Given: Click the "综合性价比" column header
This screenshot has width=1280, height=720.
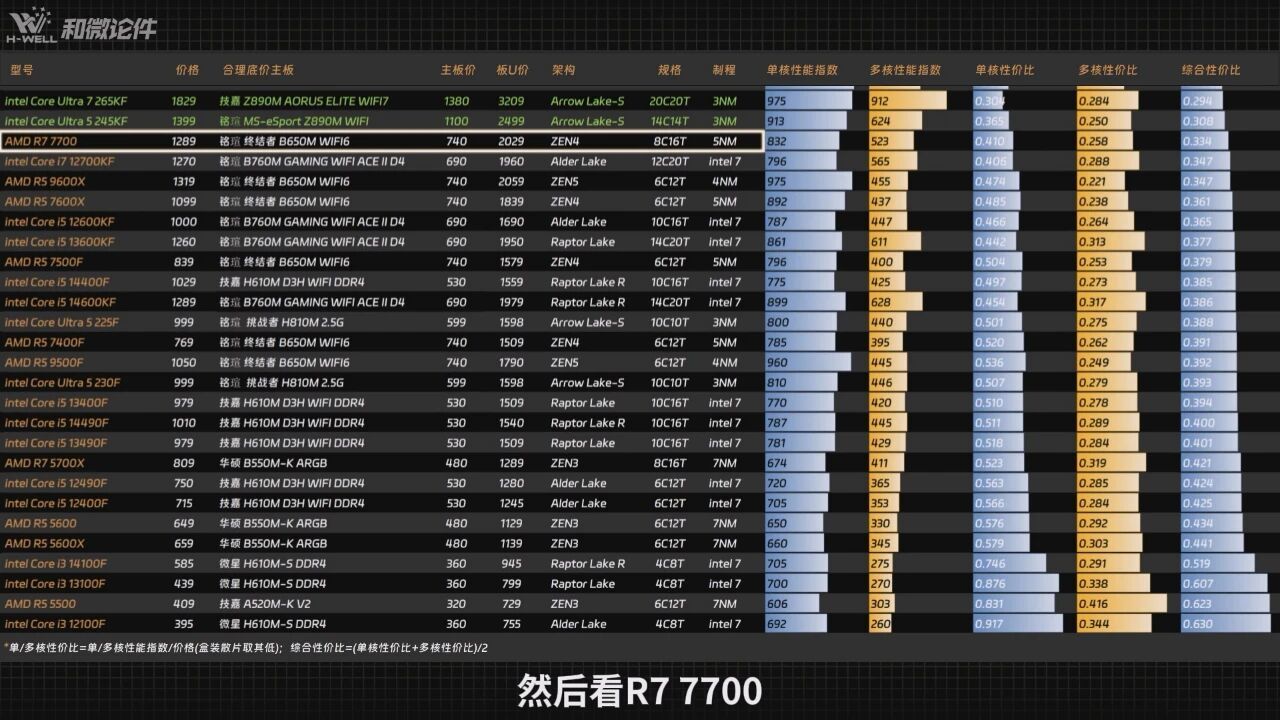Looking at the screenshot, I should (x=1211, y=70).
